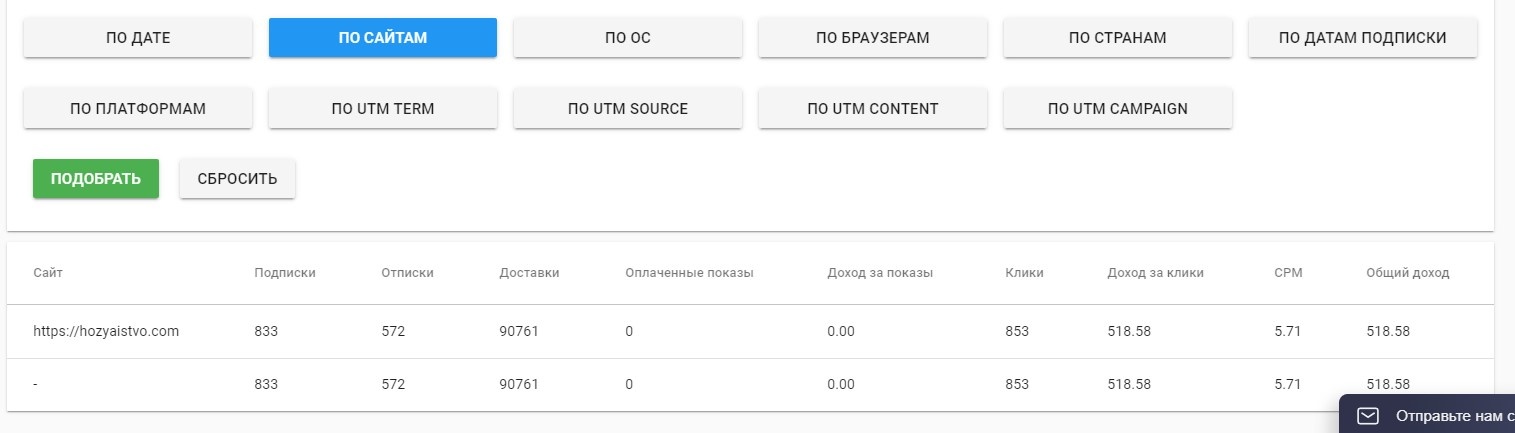The width and height of the screenshot is (1515, 433).
Task: Switch grouping to По дате
Action: (x=138, y=38)
